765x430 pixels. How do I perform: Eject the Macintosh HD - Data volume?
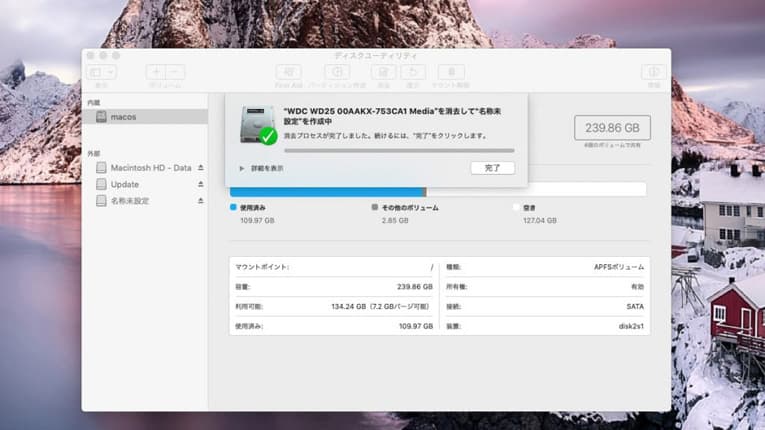click(200, 168)
